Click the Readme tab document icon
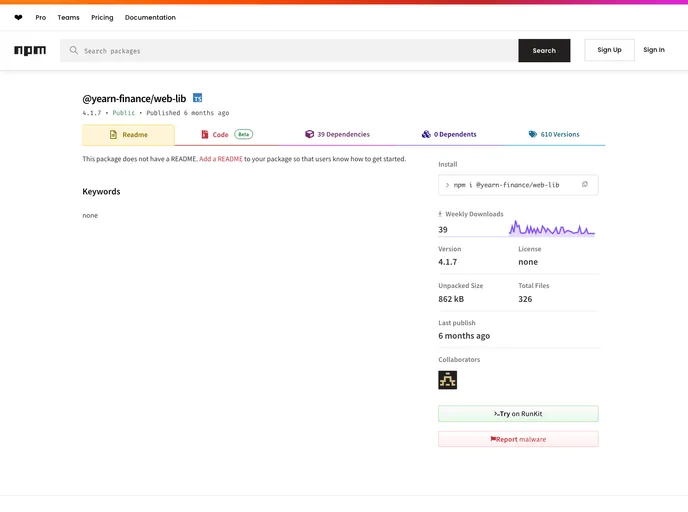 coord(113,135)
